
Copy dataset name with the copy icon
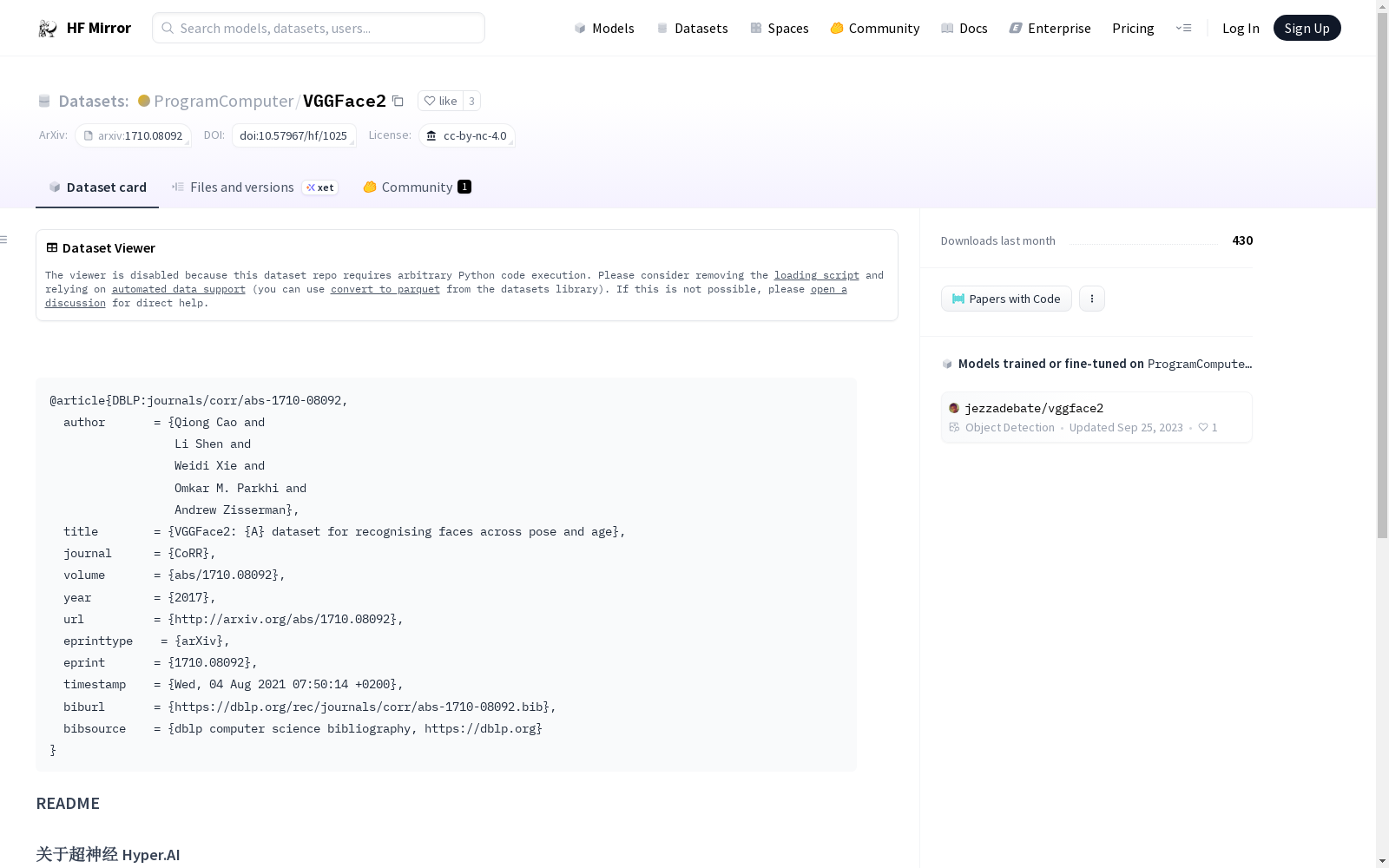(398, 101)
